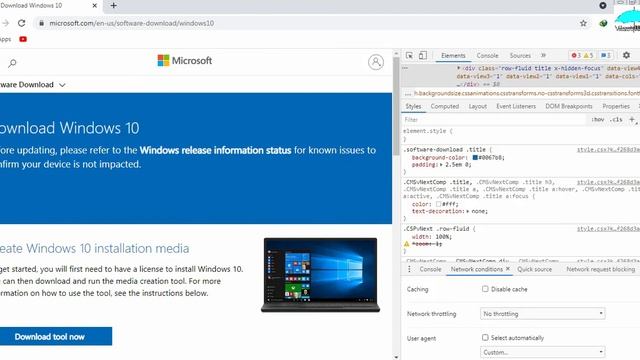Open the drawer Console tab

(x=430, y=269)
